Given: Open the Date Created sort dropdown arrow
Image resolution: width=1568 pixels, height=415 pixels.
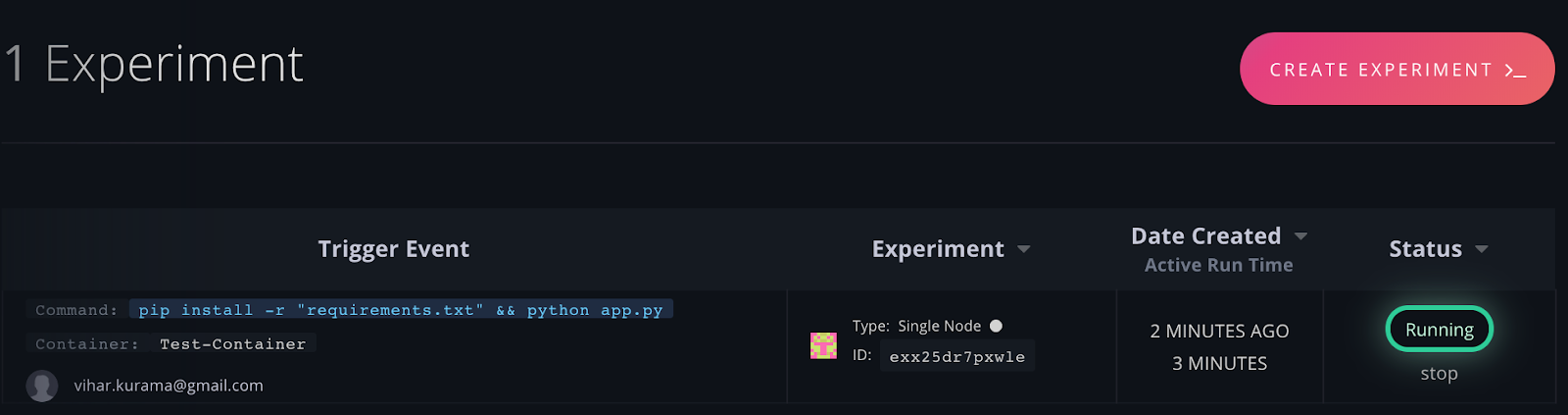Looking at the screenshot, I should click(x=1301, y=236).
